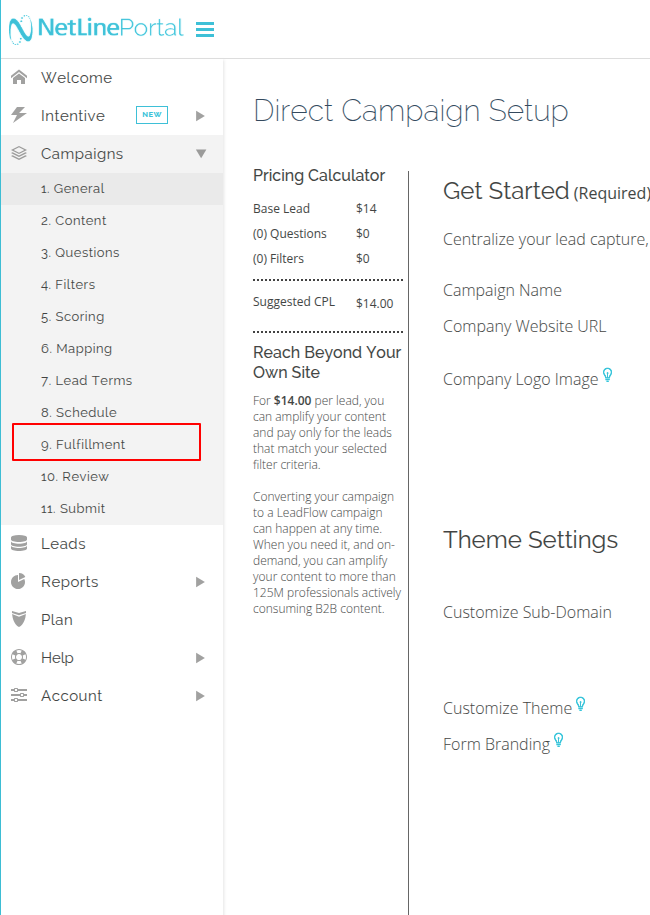Collapse the Campaigns menu arrow
650x915 pixels.
coord(201,154)
